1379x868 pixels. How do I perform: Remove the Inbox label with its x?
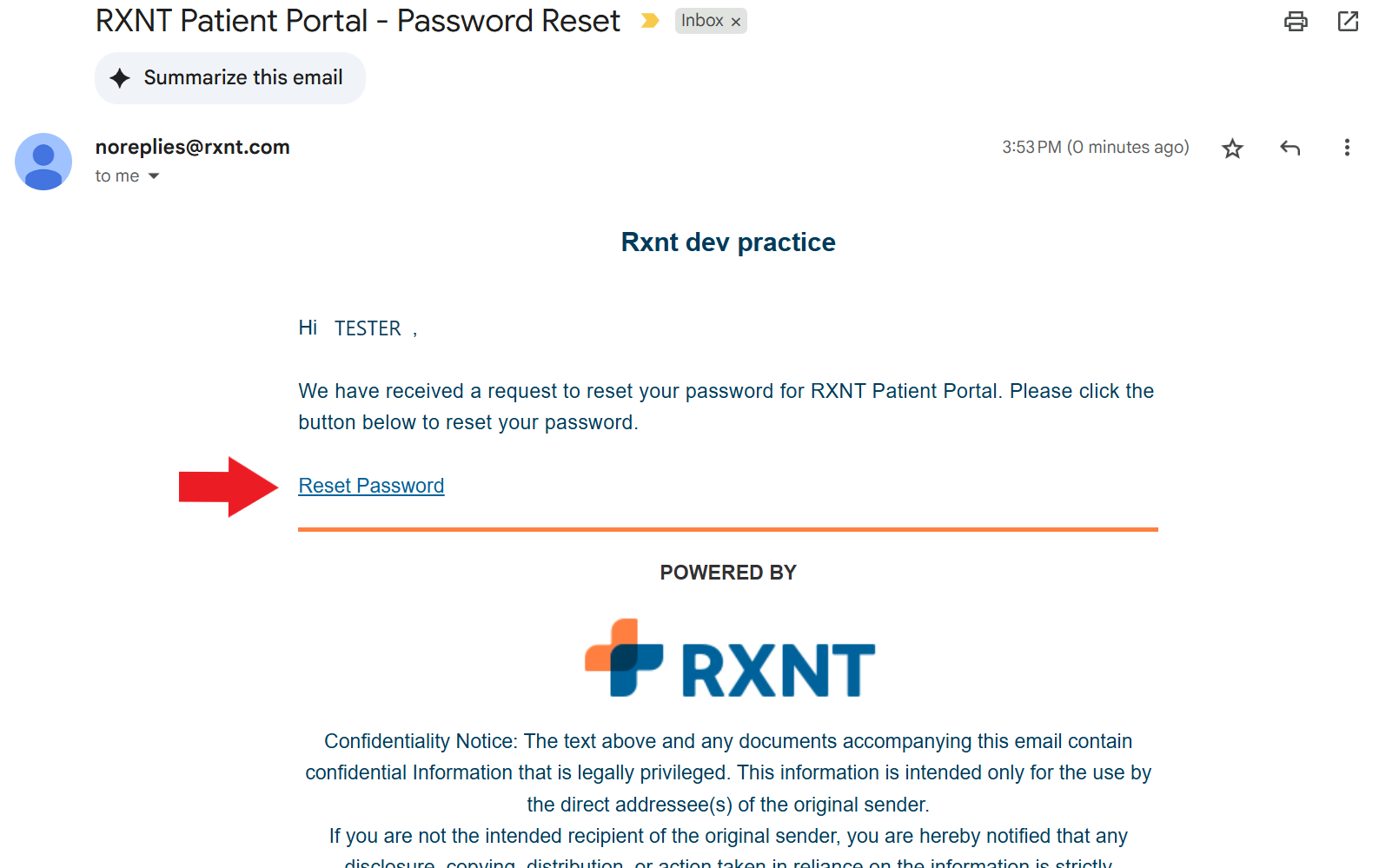(x=736, y=22)
